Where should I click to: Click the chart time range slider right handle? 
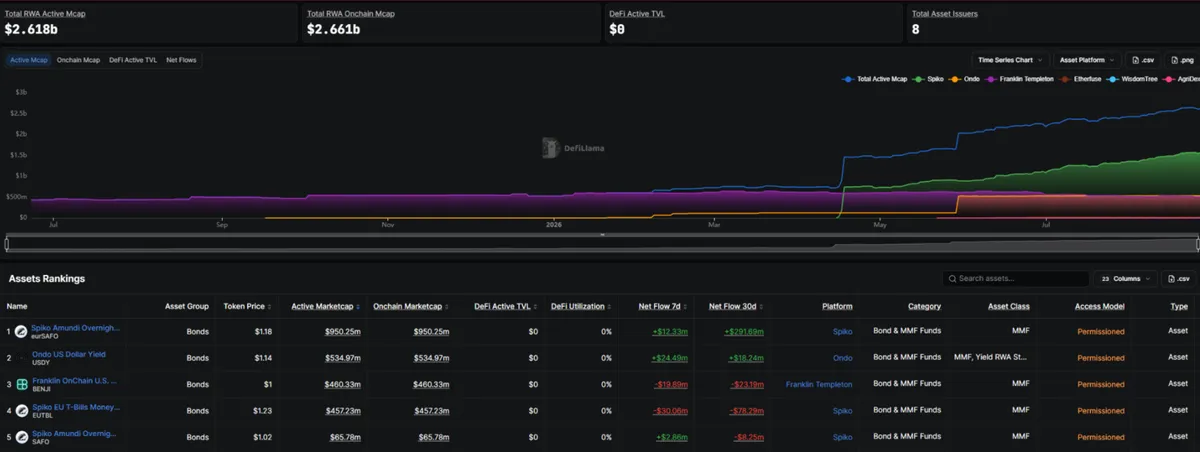coord(1196,243)
